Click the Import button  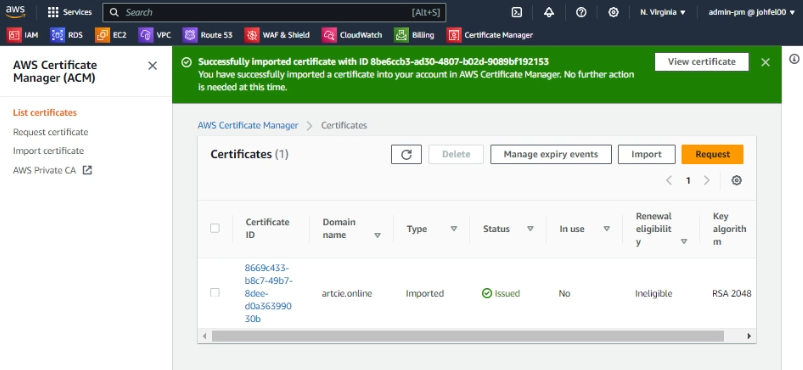coord(646,154)
